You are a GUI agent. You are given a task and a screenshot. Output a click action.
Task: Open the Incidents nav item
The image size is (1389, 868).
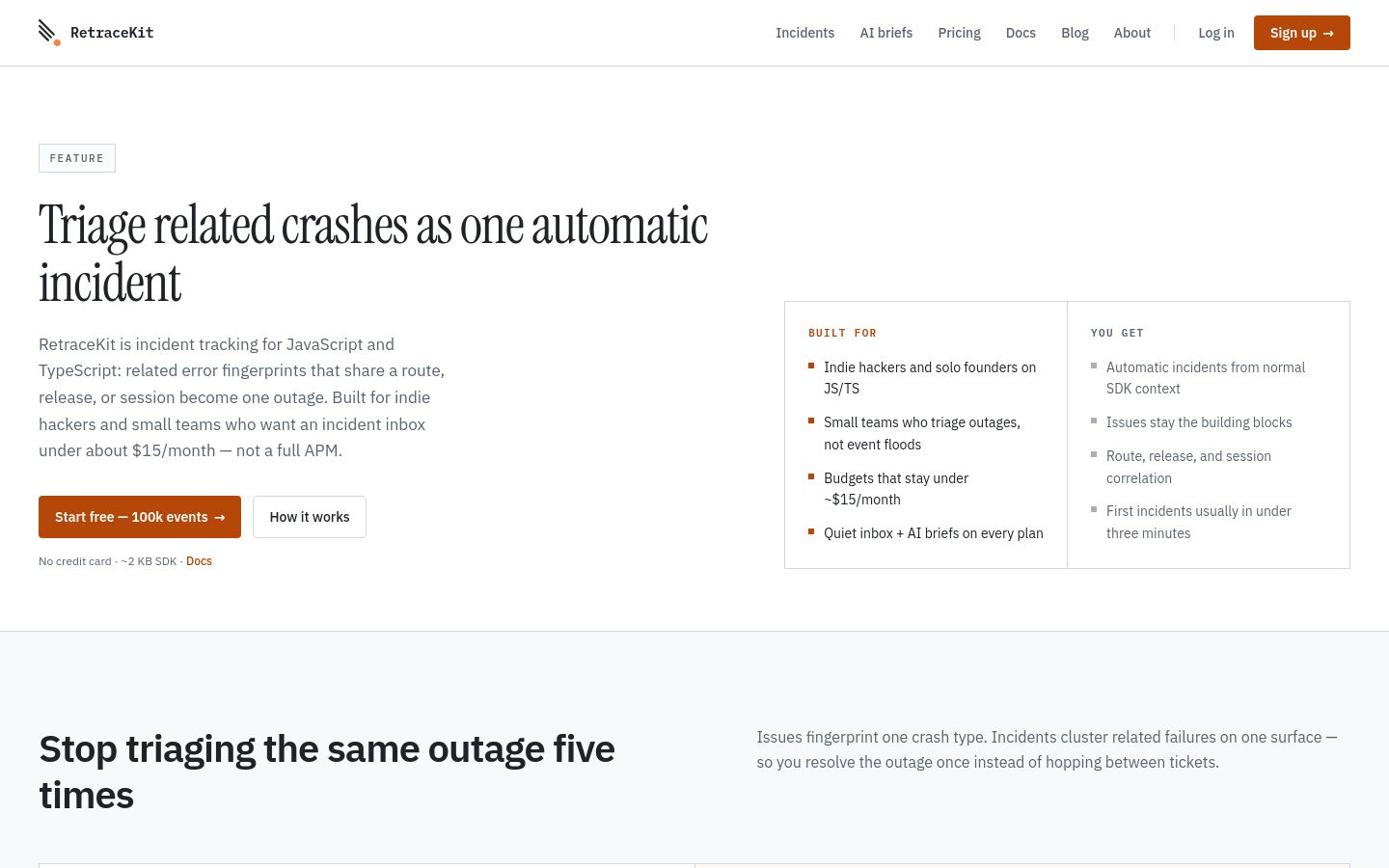pos(804,33)
